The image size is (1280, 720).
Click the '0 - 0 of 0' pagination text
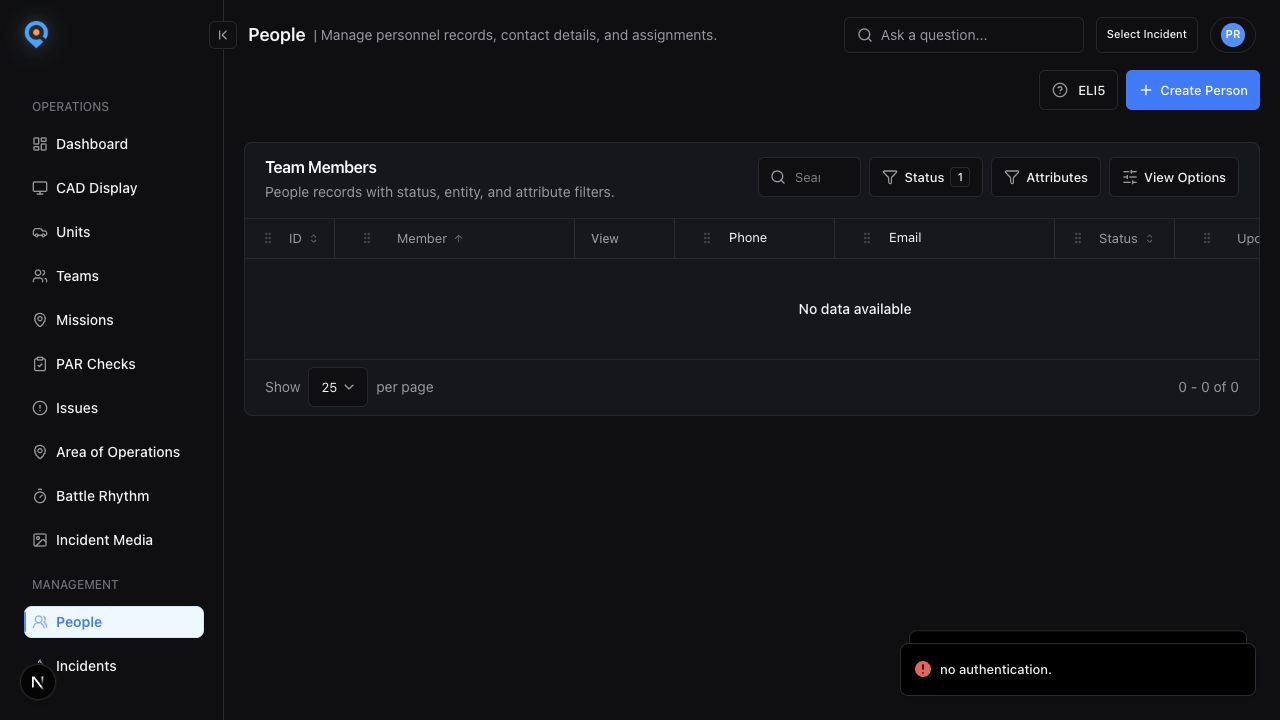pyautogui.click(x=1208, y=387)
